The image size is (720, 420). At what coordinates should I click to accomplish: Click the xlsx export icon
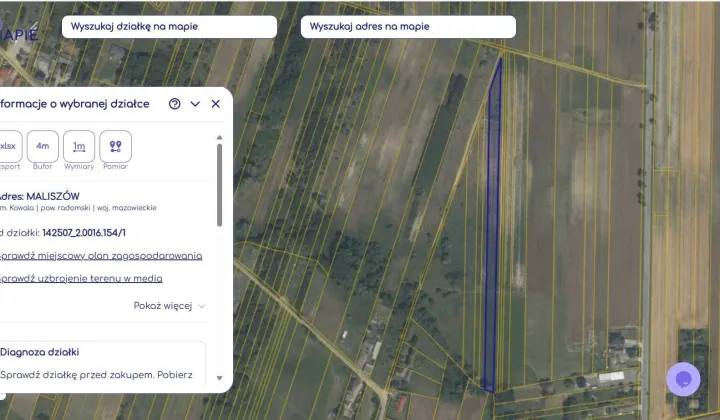pyautogui.click(x=8, y=146)
